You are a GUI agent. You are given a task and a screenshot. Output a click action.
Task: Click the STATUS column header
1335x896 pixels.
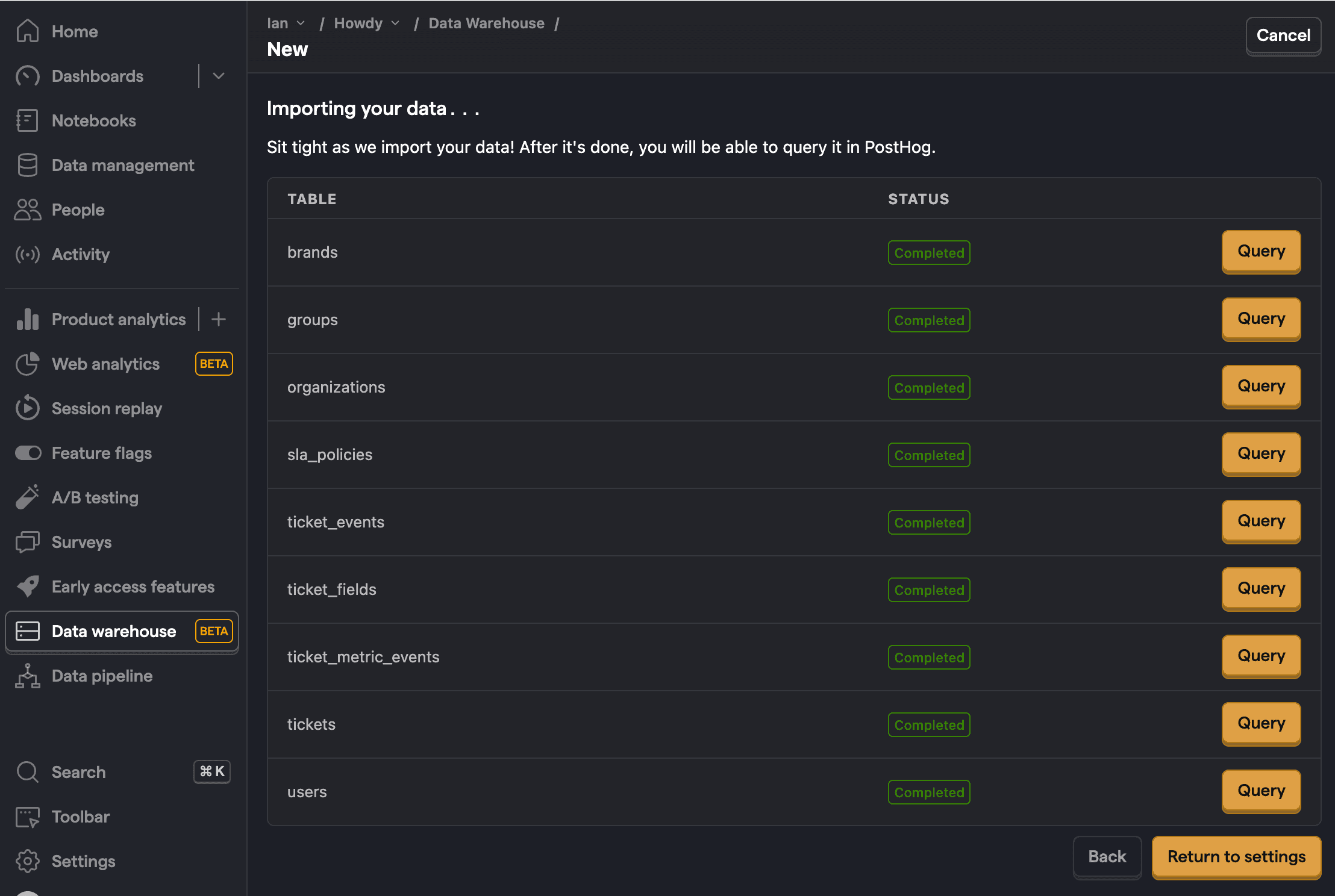(919, 199)
